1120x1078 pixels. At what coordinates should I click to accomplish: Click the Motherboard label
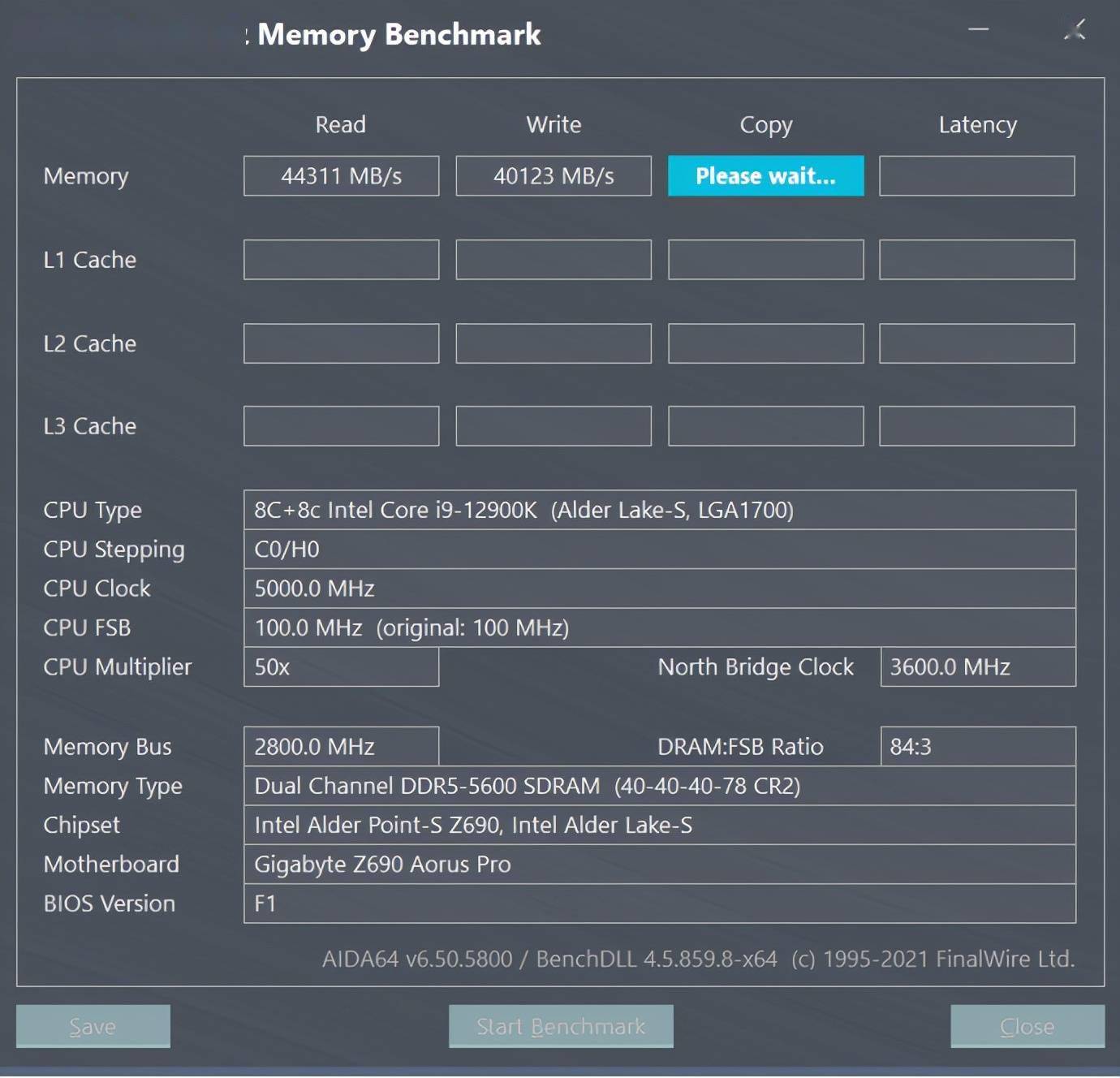(111, 865)
